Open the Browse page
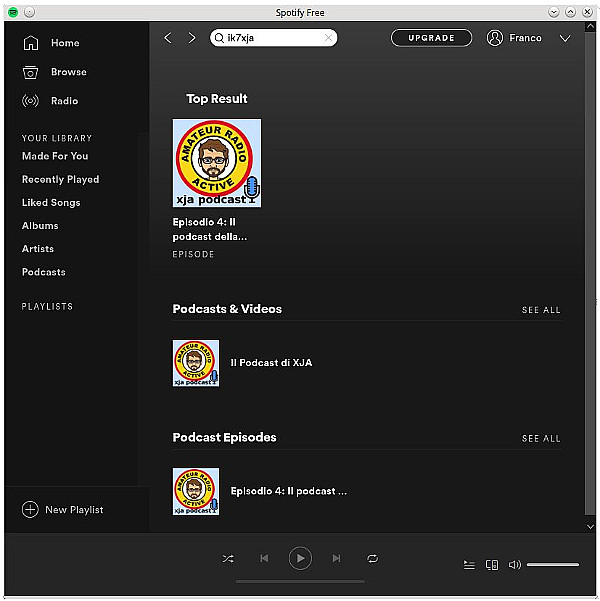Viewport: 600px width, 601px height. (69, 72)
